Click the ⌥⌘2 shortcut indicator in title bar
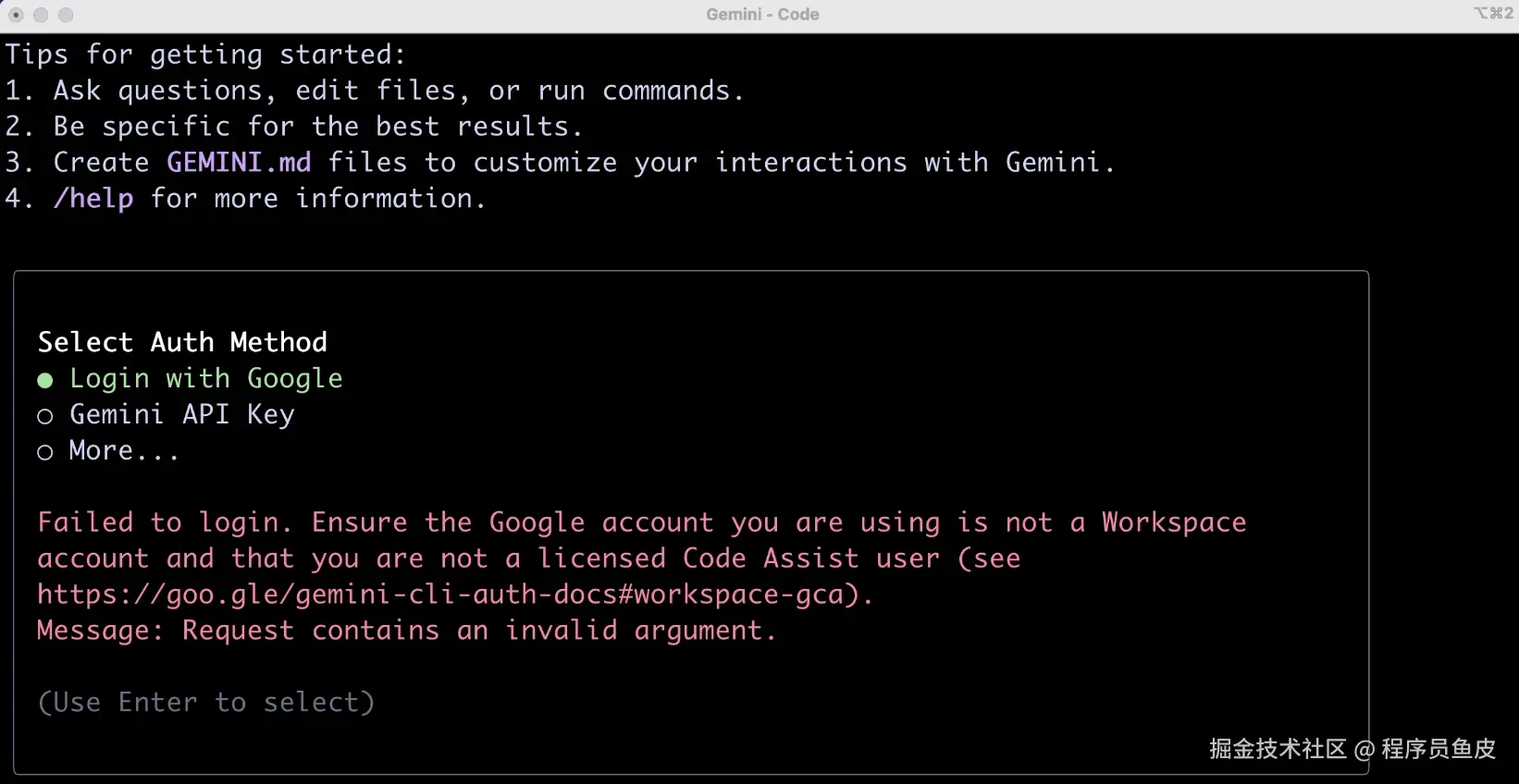Screen dimensions: 1519x784 point(1493,14)
